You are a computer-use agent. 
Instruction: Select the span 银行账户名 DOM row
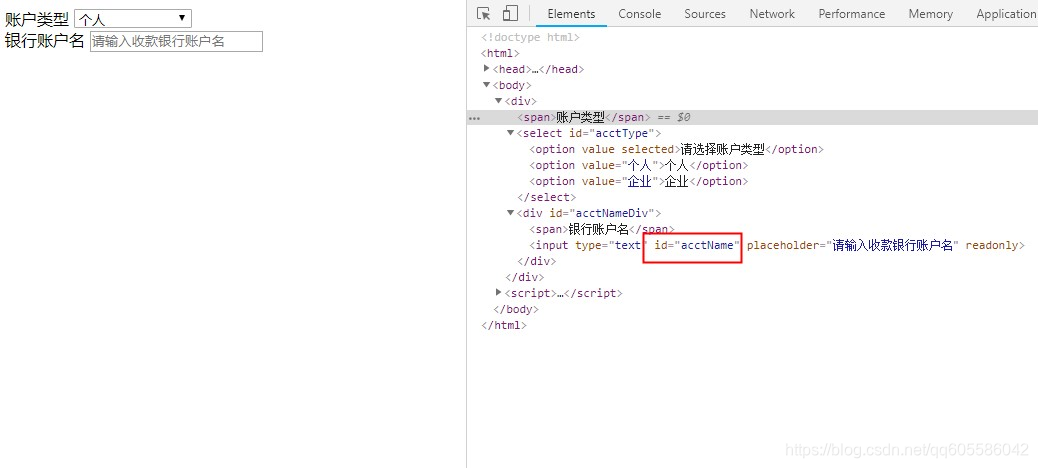[602, 229]
